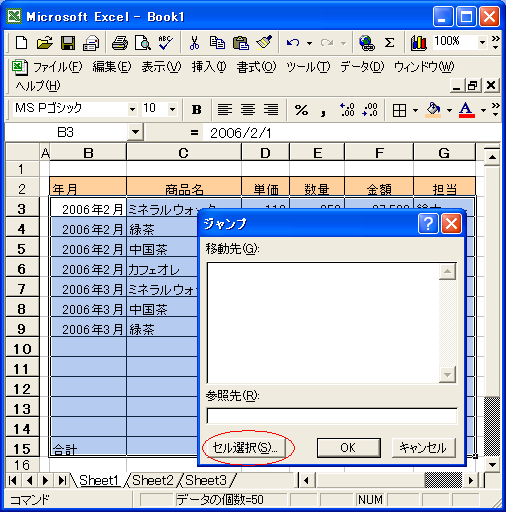507x512 pixels.
Task: Align text right in the cell
Action: point(271,110)
